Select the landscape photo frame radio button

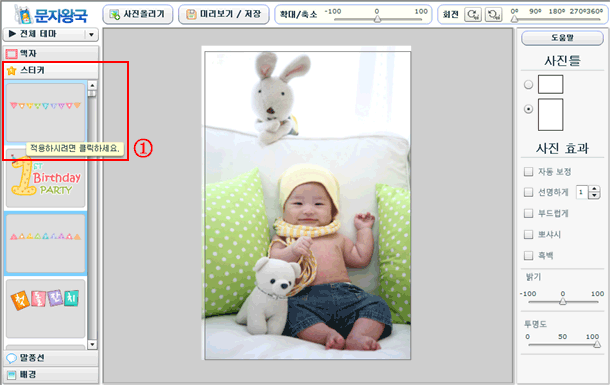point(528,84)
